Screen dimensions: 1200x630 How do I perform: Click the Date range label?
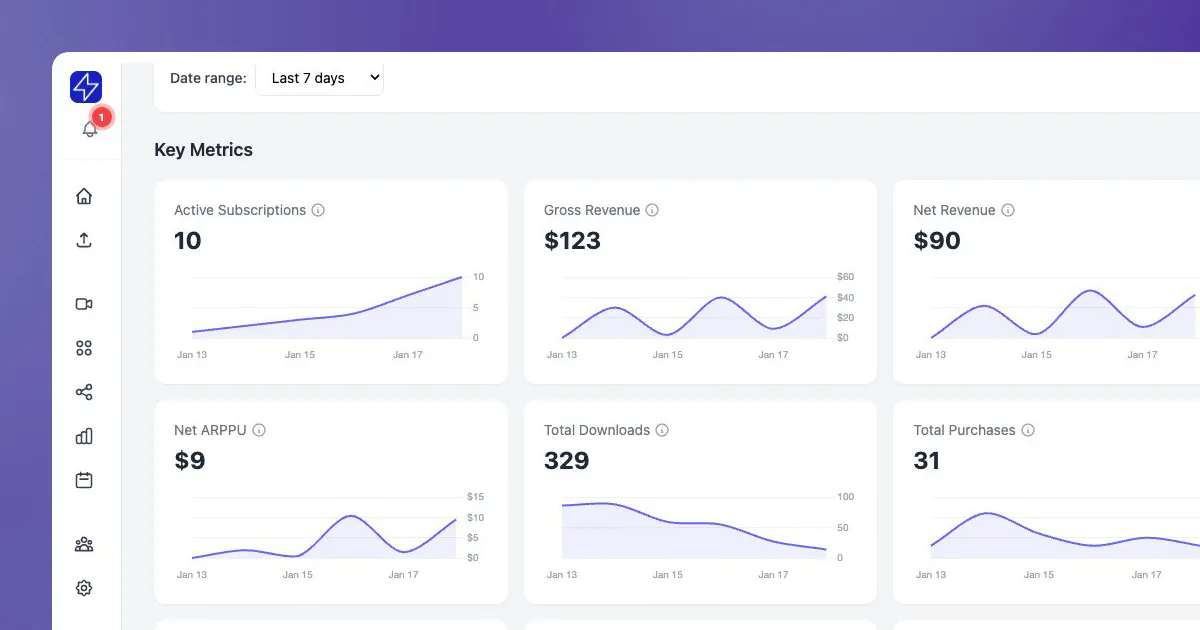click(x=208, y=78)
